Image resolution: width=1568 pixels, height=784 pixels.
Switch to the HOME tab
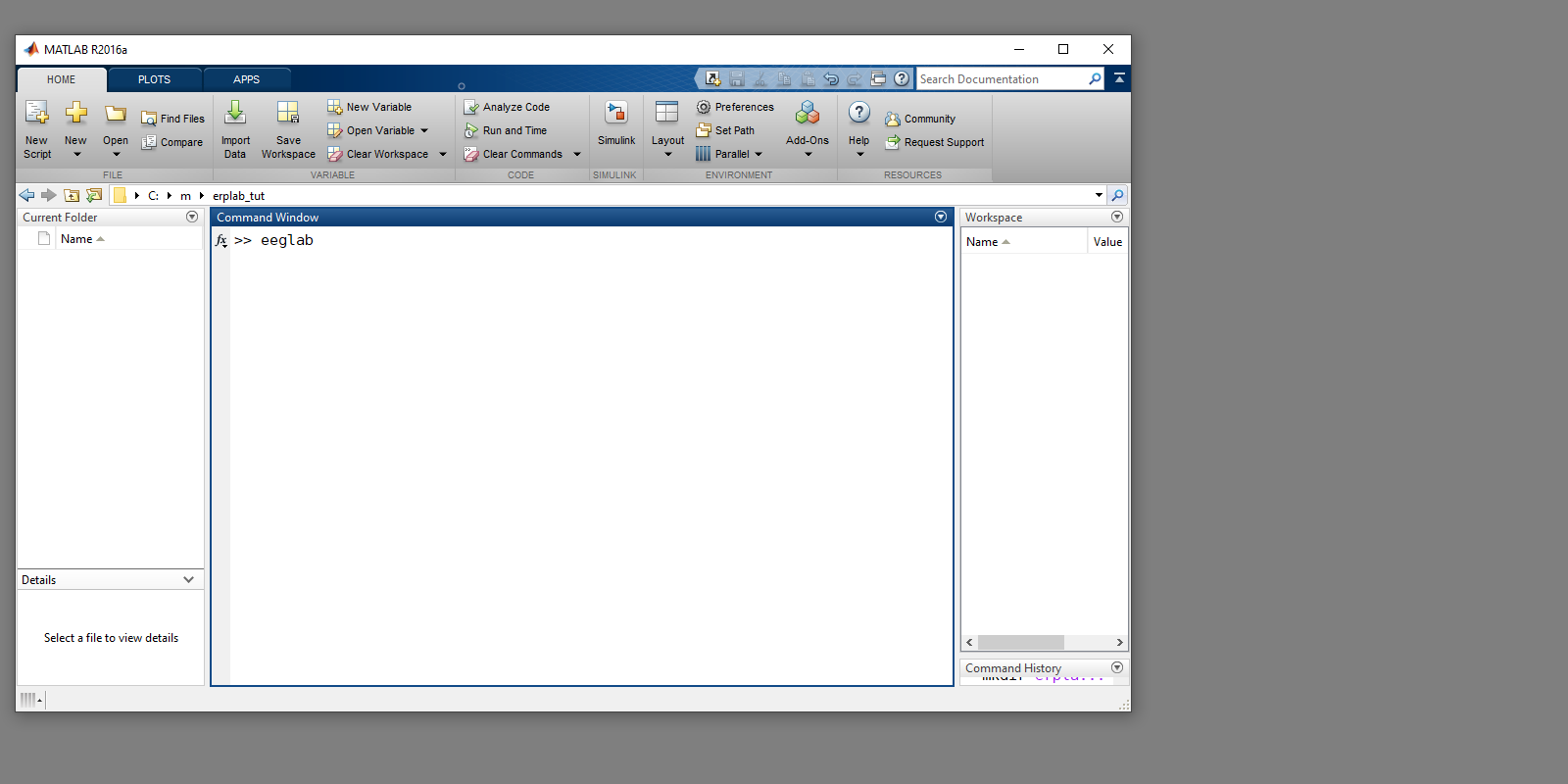click(62, 79)
